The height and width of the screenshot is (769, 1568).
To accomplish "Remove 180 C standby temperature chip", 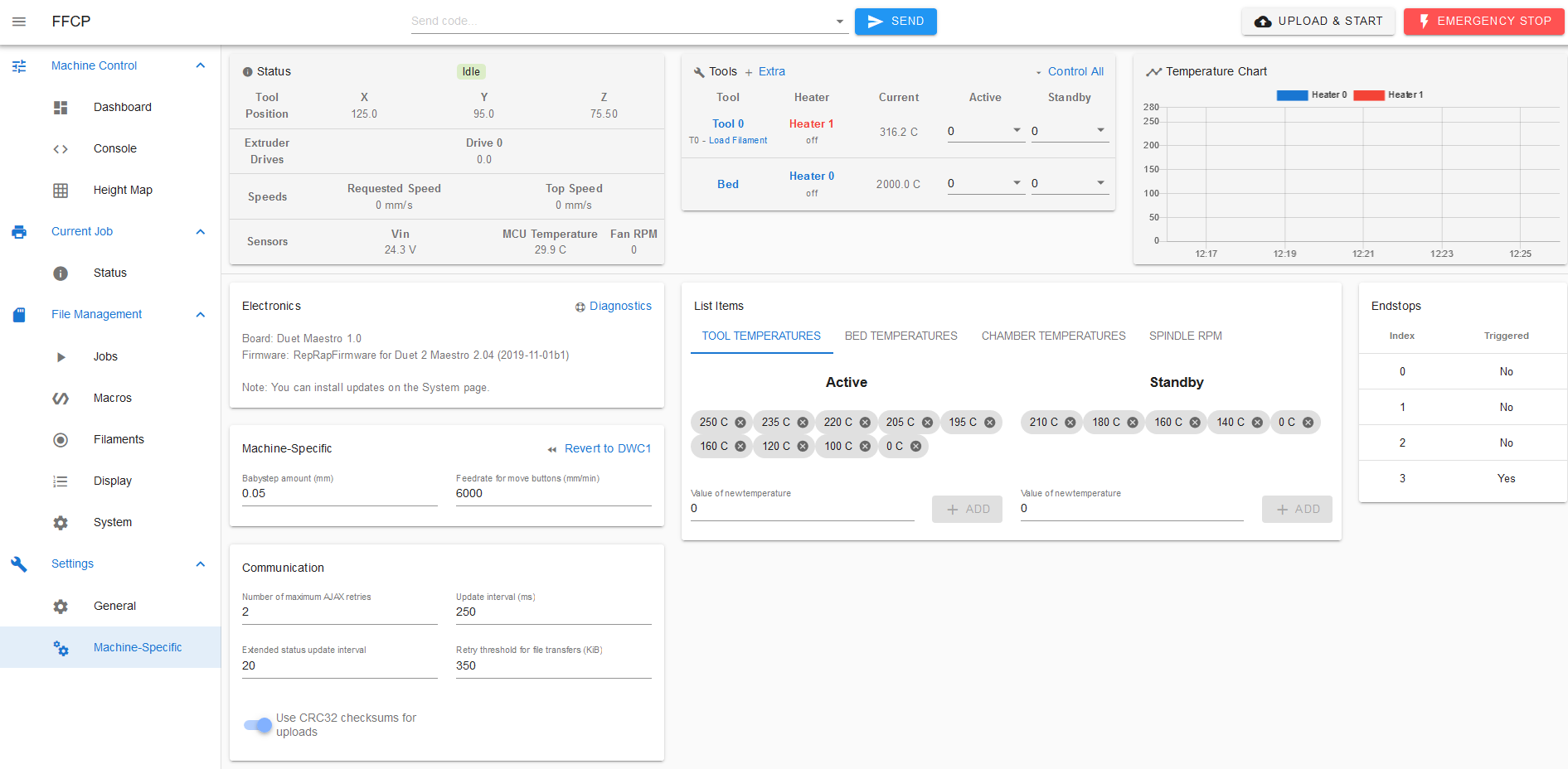I will point(1133,423).
